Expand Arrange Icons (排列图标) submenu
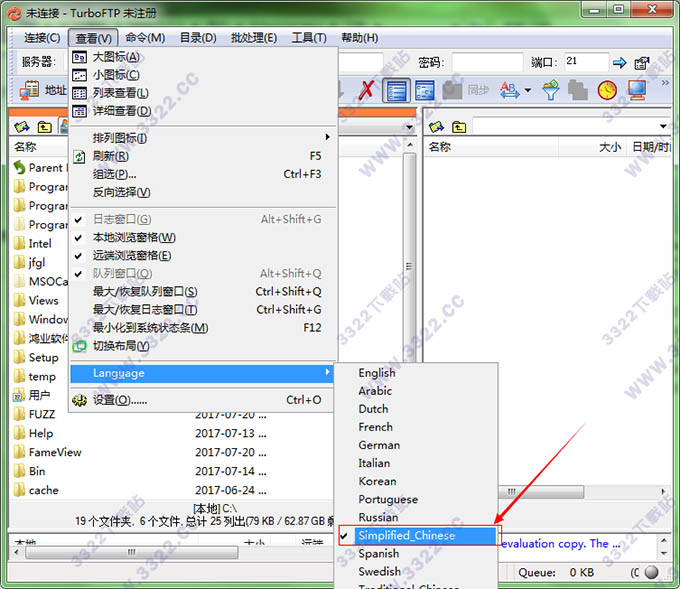Image resolution: width=680 pixels, height=589 pixels. pyautogui.click(x=203, y=138)
